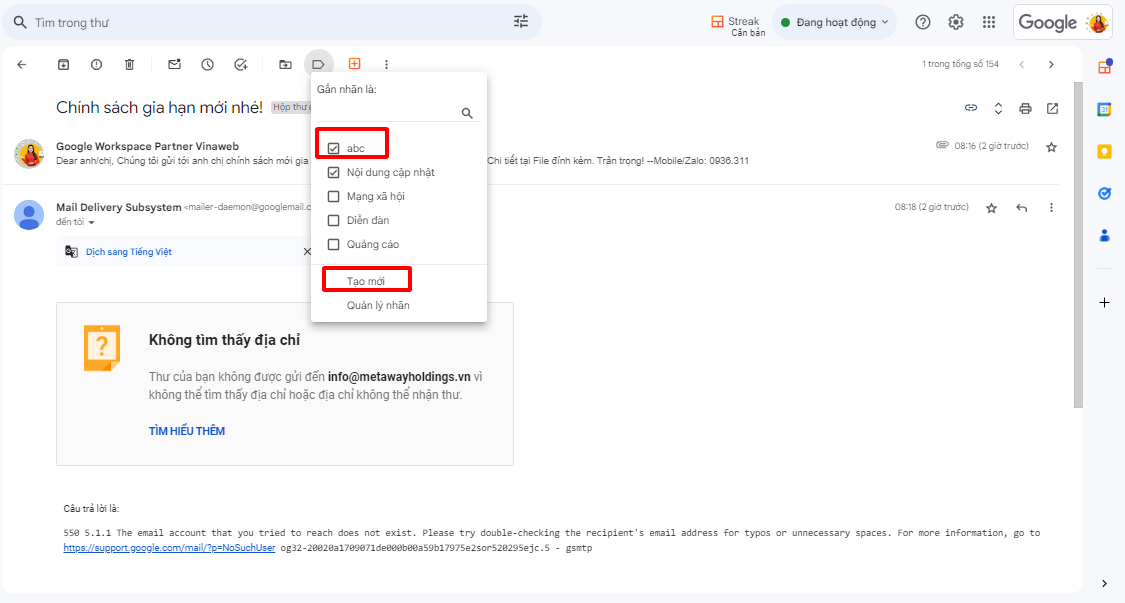The image size is (1125, 603).
Task: Enable the Quảng cáo label checkbox
Action: (x=334, y=244)
